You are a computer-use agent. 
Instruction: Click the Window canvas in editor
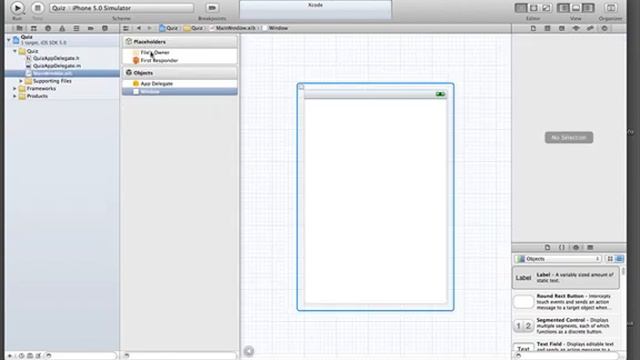375,197
